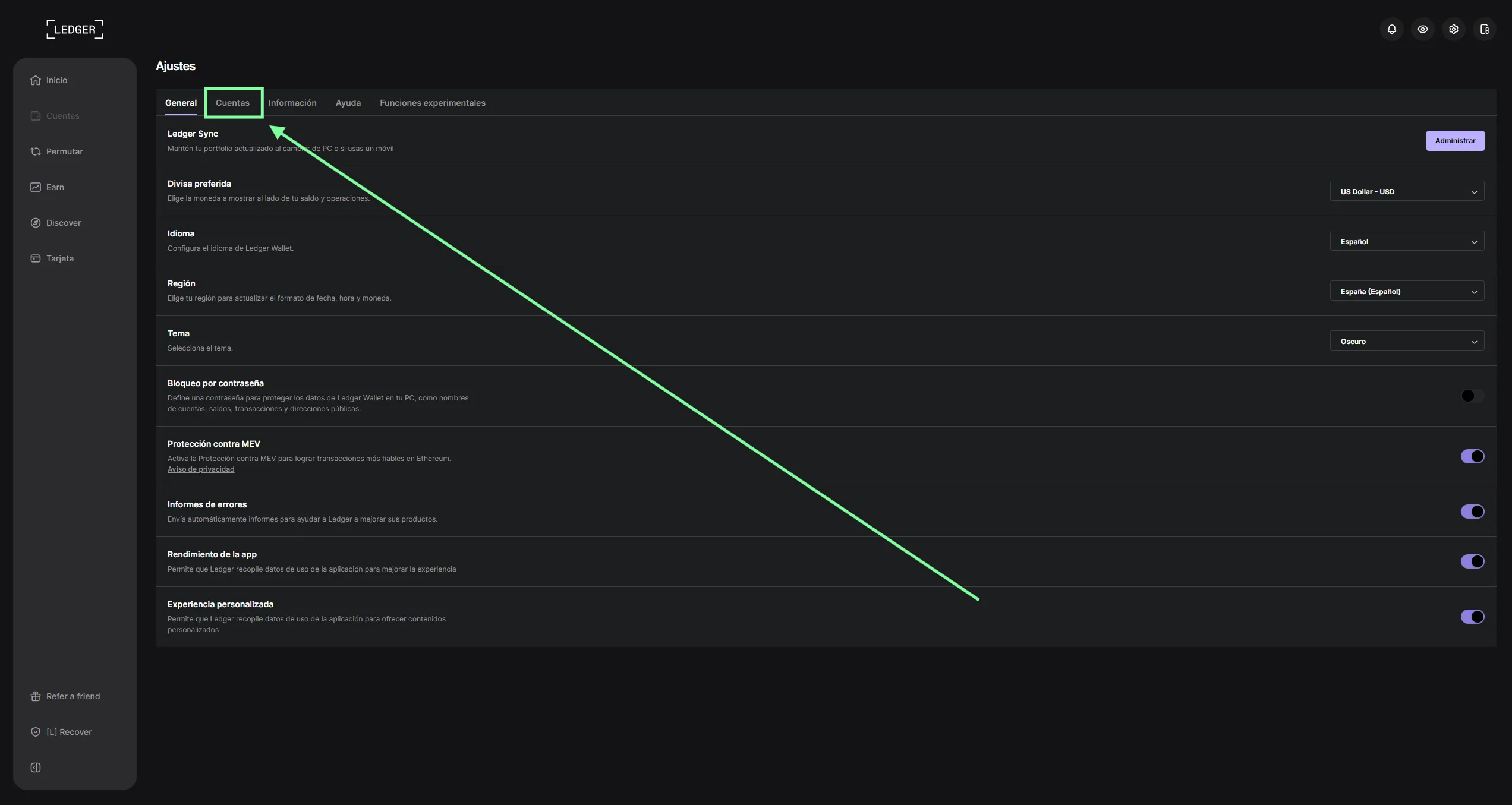Select the General tab

point(181,103)
